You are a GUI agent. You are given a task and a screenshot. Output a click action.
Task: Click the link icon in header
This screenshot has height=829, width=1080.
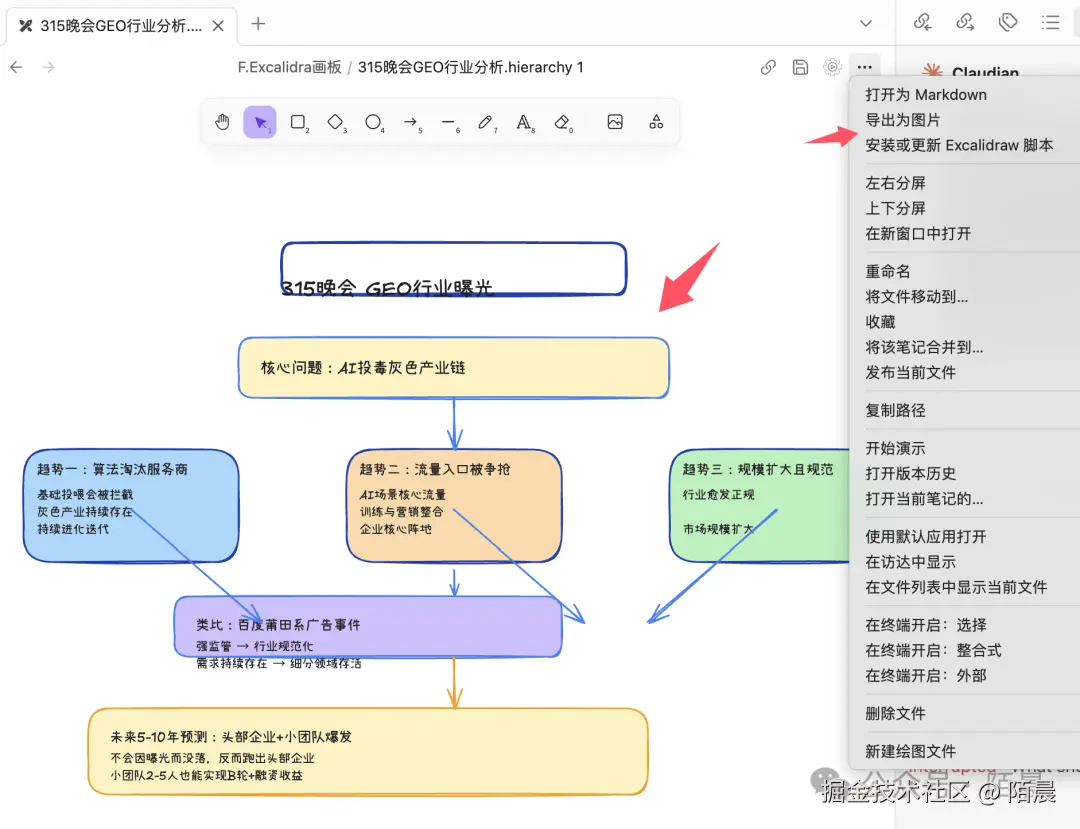[x=768, y=67]
